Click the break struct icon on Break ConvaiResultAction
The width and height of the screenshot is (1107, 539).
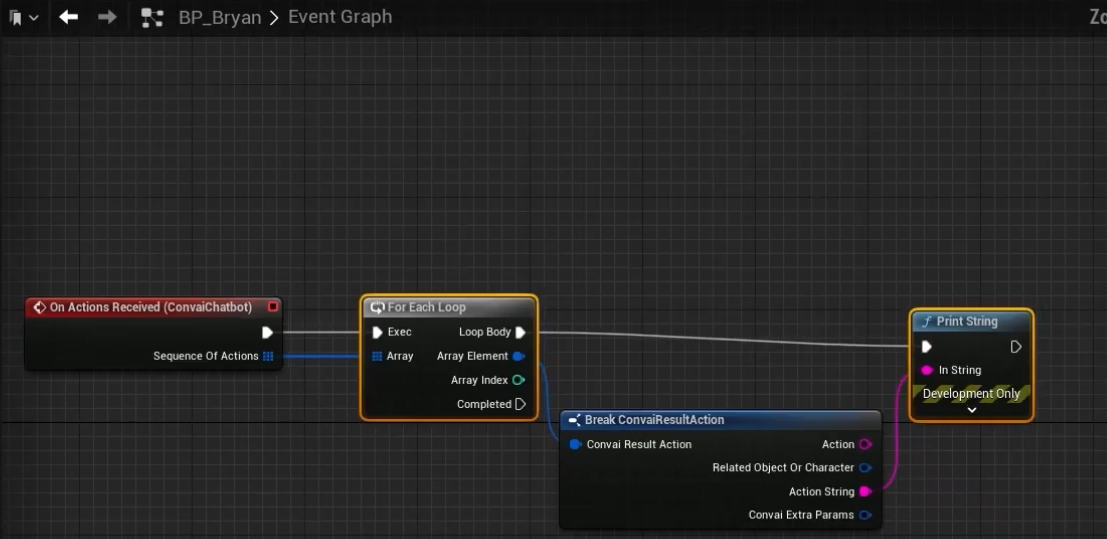(574, 420)
